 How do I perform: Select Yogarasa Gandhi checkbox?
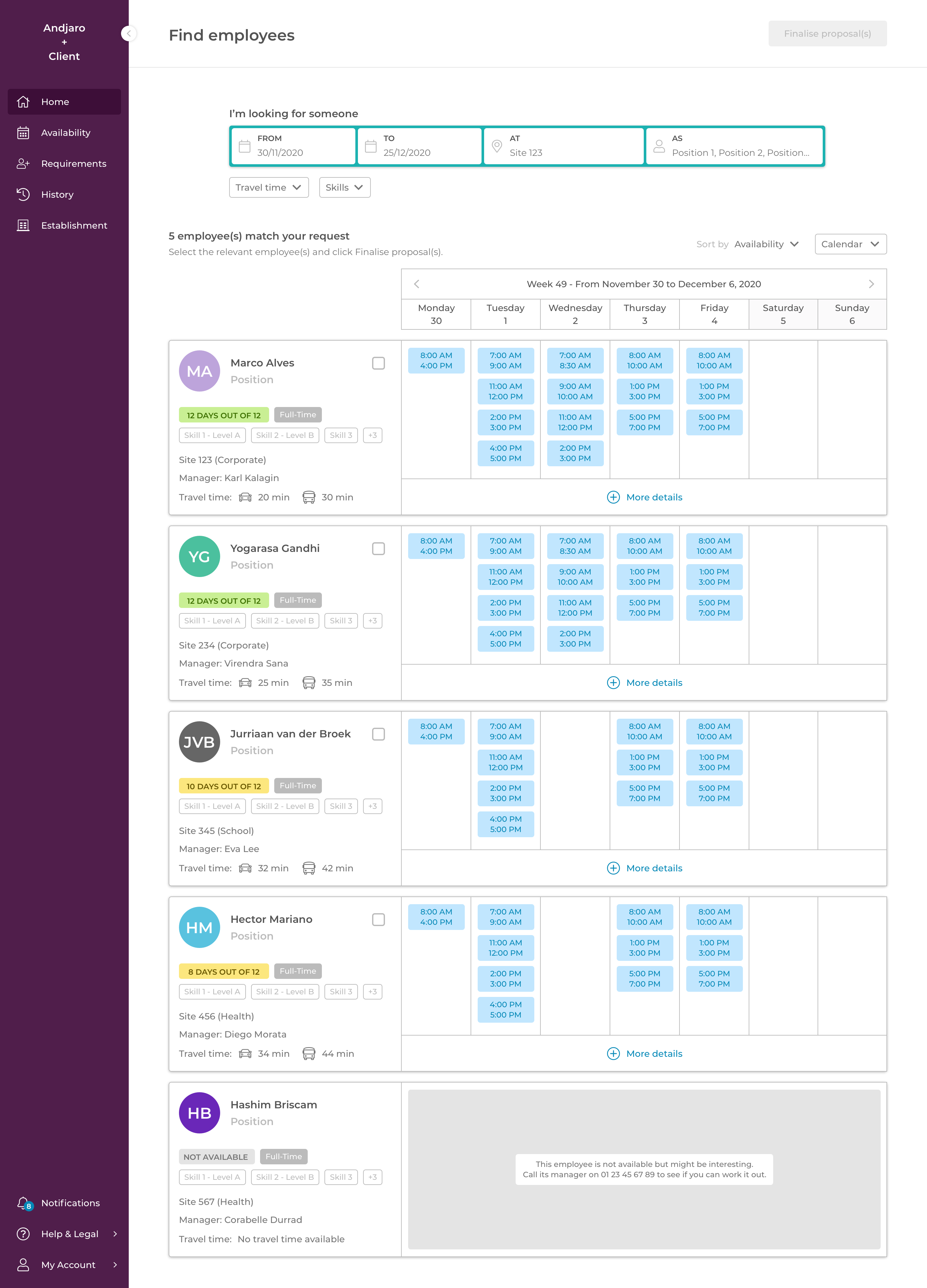coord(379,549)
